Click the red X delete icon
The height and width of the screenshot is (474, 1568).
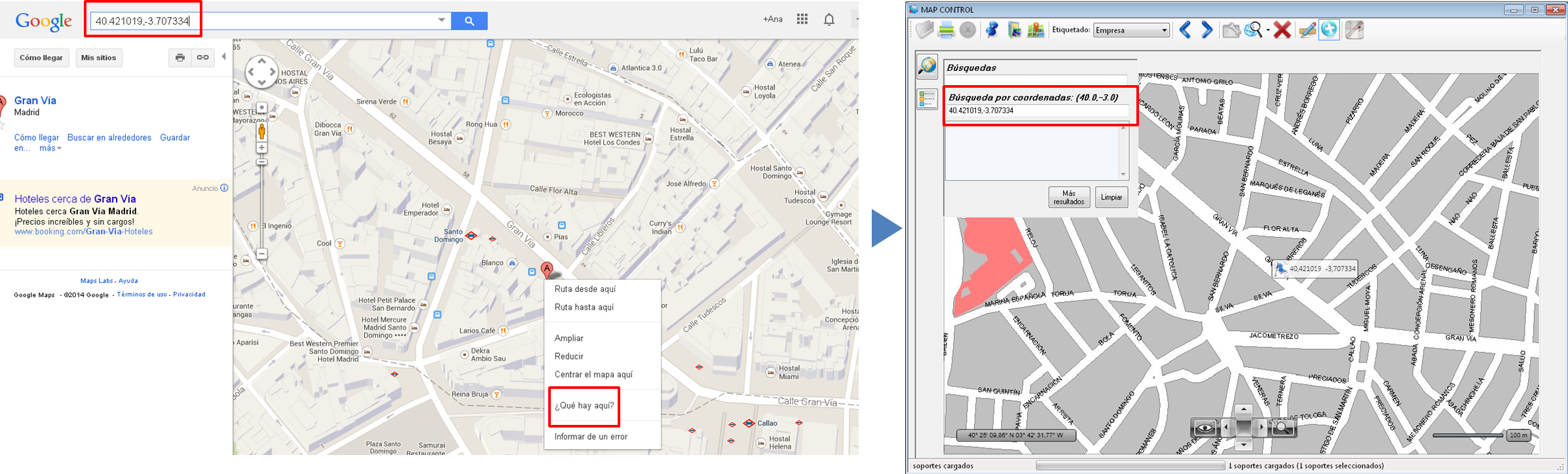pyautogui.click(x=1282, y=30)
